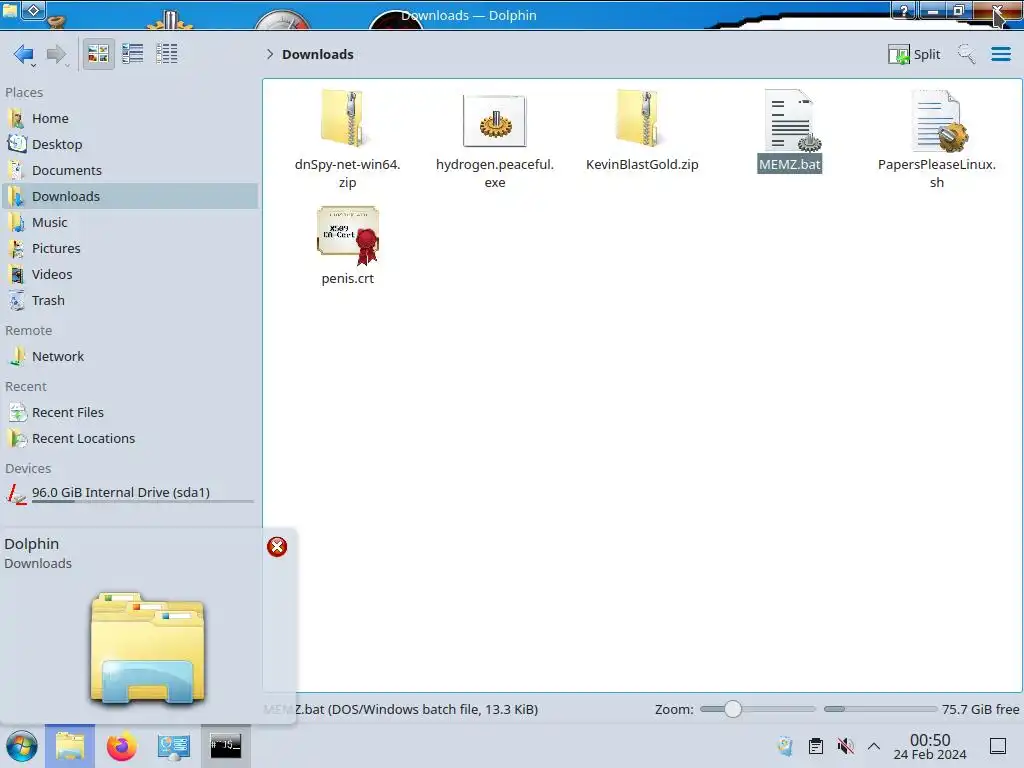Launch Firefox from the taskbar
This screenshot has height=768, width=1024.
pyautogui.click(x=121, y=746)
